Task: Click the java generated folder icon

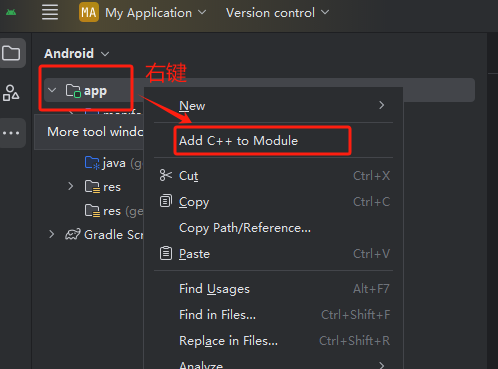Action: [92, 163]
